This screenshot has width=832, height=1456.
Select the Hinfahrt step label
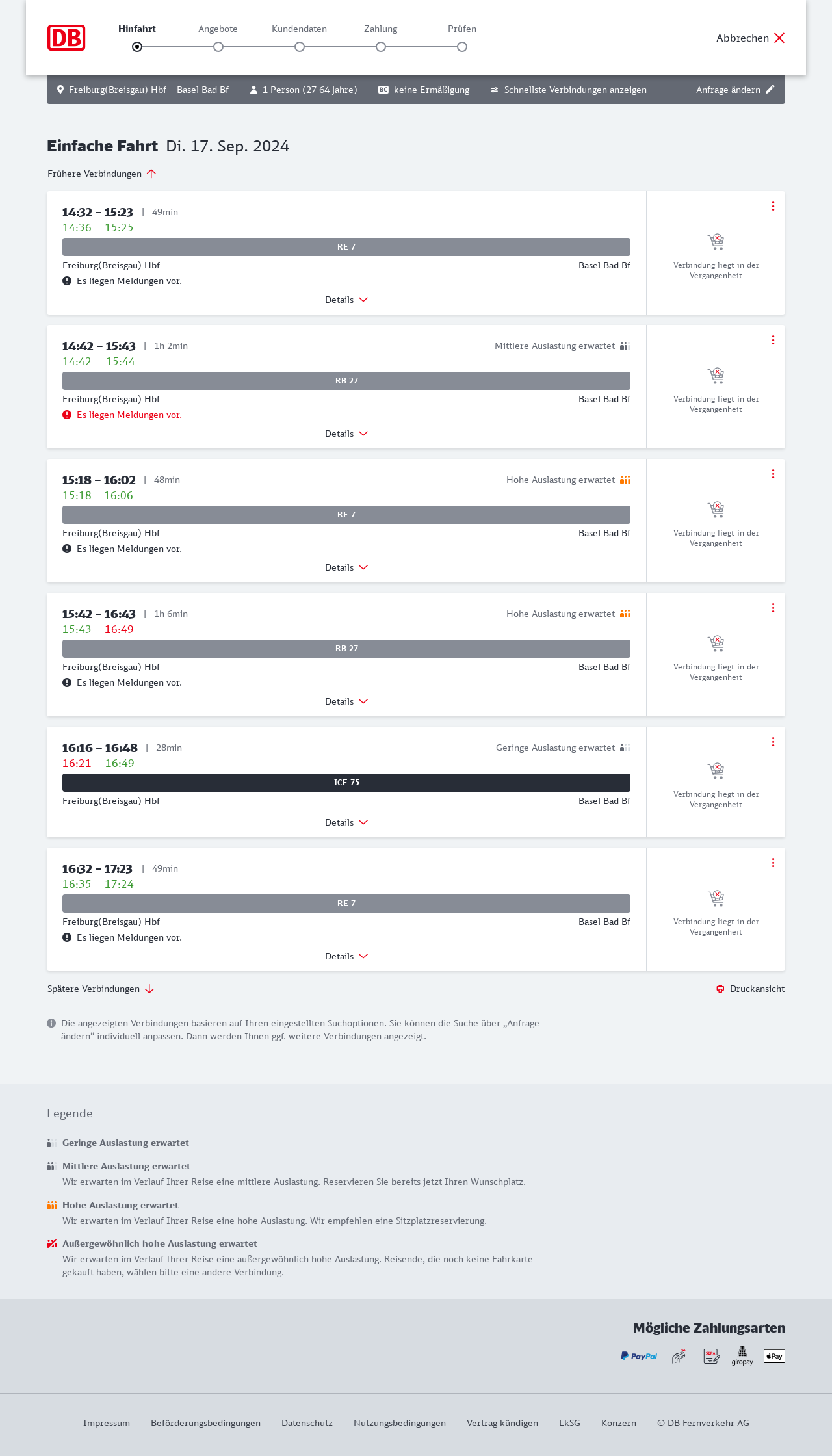click(137, 29)
